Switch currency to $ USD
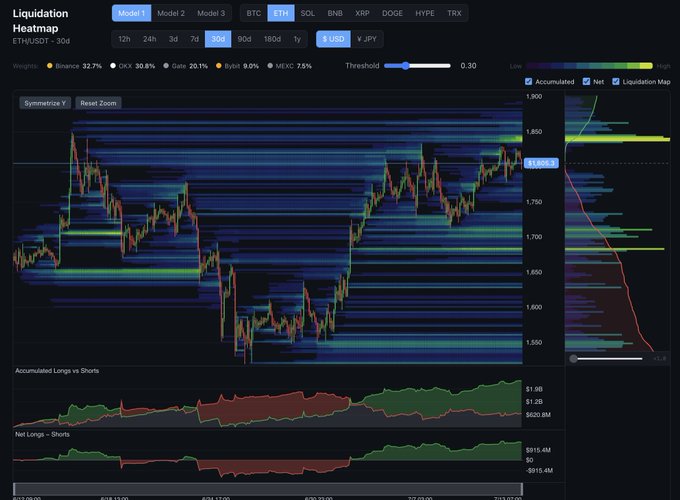The width and height of the screenshot is (680, 500). pyautogui.click(x=333, y=39)
